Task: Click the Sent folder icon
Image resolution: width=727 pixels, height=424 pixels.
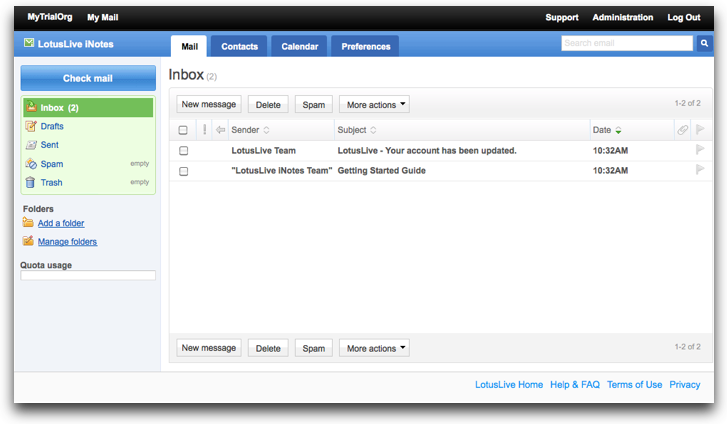Action: coord(31,145)
